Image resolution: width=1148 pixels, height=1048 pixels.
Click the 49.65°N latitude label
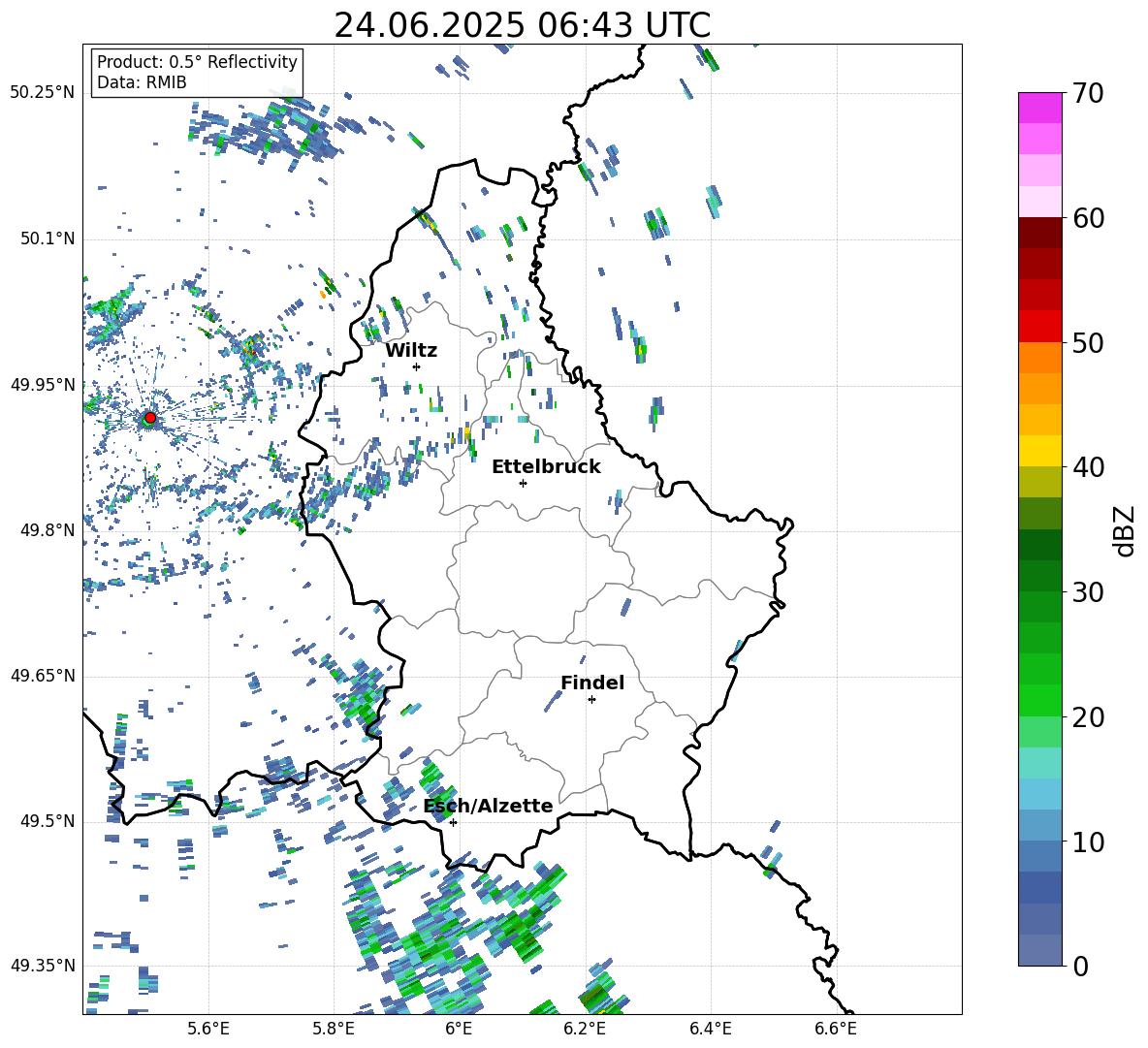[43, 676]
